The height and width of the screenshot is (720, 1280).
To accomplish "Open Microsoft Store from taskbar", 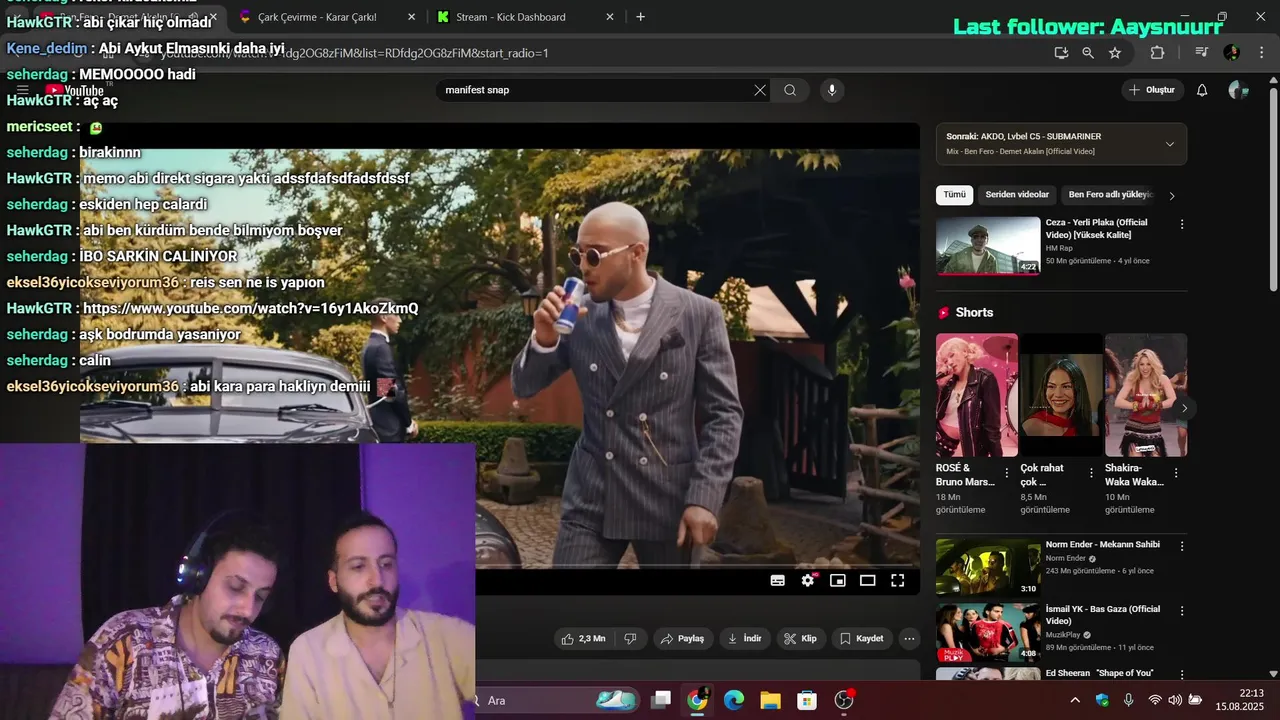I will tap(807, 700).
